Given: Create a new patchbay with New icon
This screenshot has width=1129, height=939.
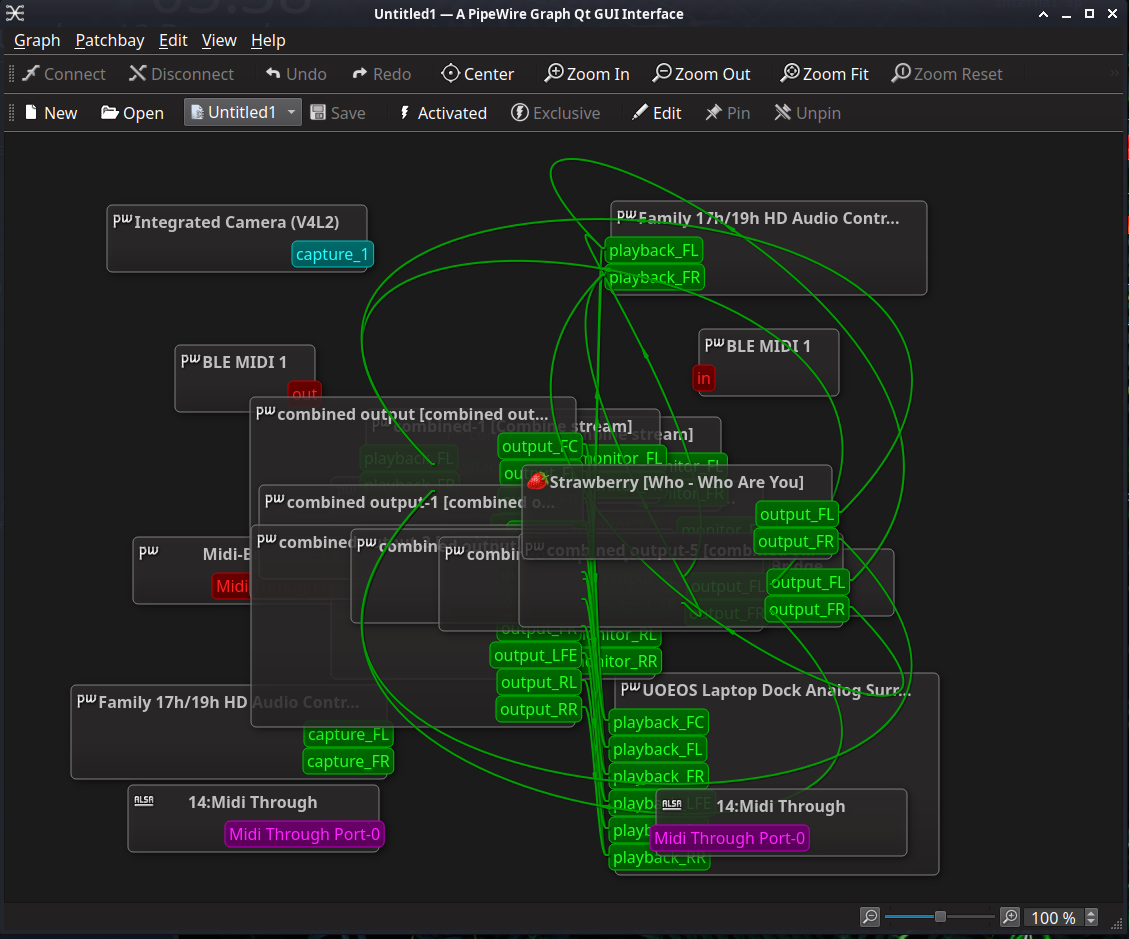Looking at the screenshot, I should coord(32,113).
